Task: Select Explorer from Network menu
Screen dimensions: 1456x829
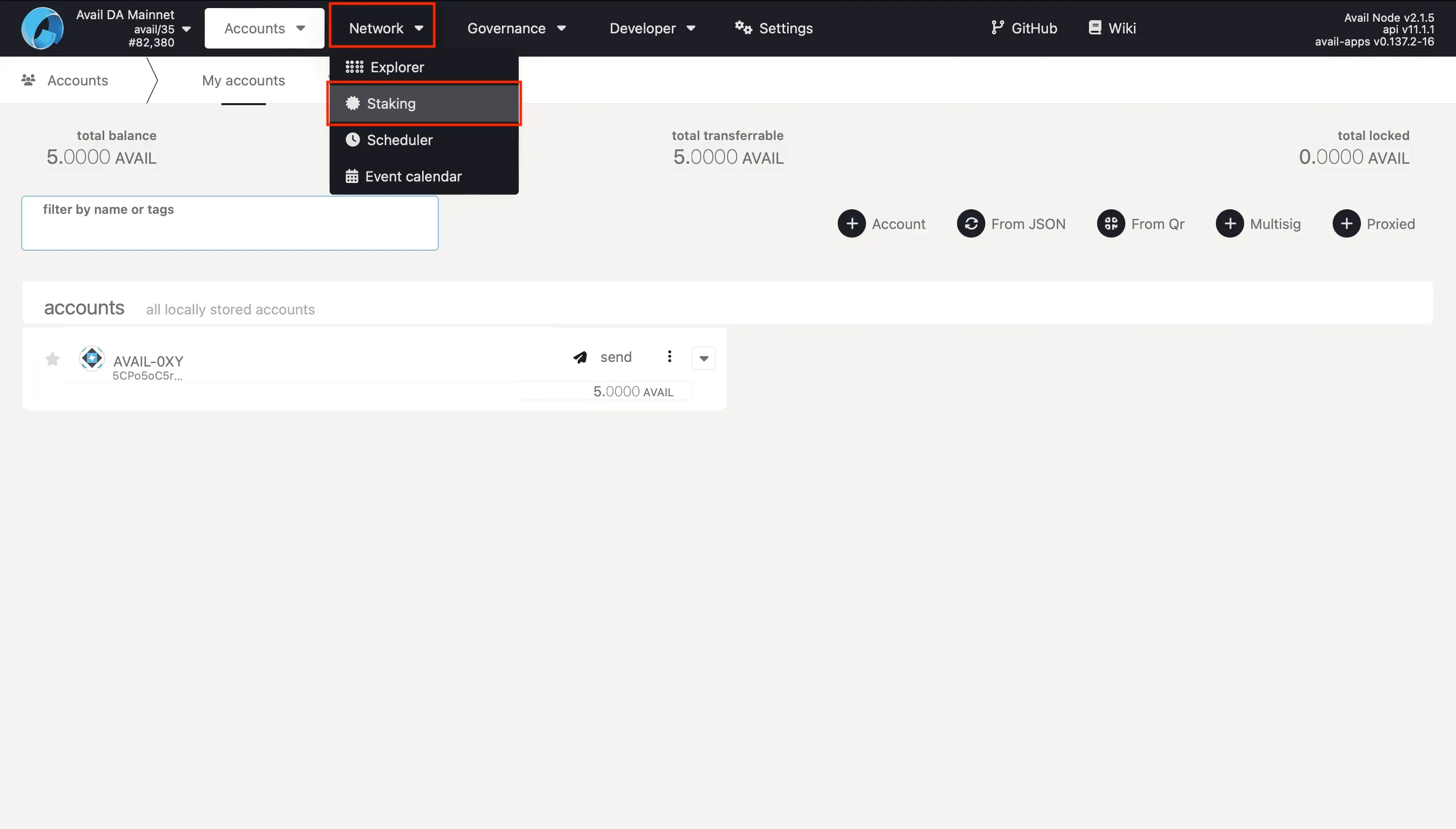Action: tap(424, 67)
